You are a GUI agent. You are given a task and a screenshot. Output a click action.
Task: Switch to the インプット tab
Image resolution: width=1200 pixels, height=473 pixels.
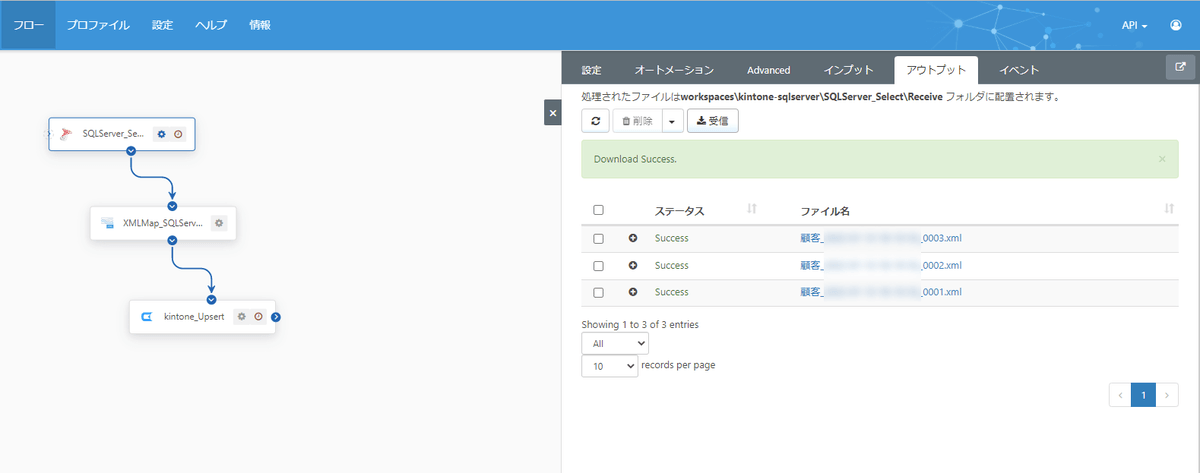pos(849,70)
